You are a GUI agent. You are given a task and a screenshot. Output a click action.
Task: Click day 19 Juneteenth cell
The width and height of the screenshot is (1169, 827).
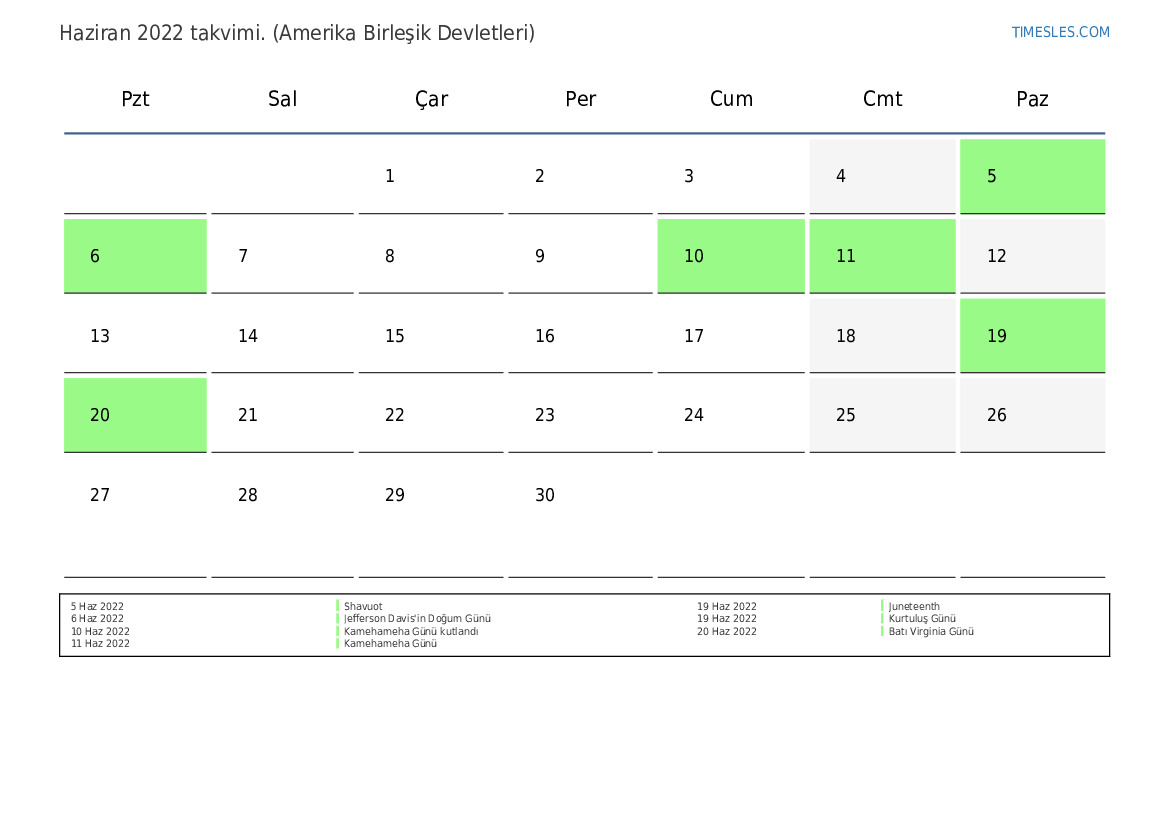pyautogui.click(x=1032, y=336)
